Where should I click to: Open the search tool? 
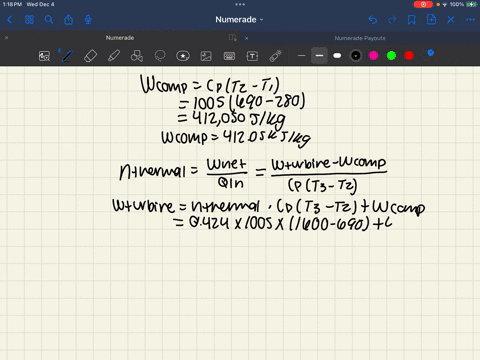pyautogui.click(x=49, y=20)
